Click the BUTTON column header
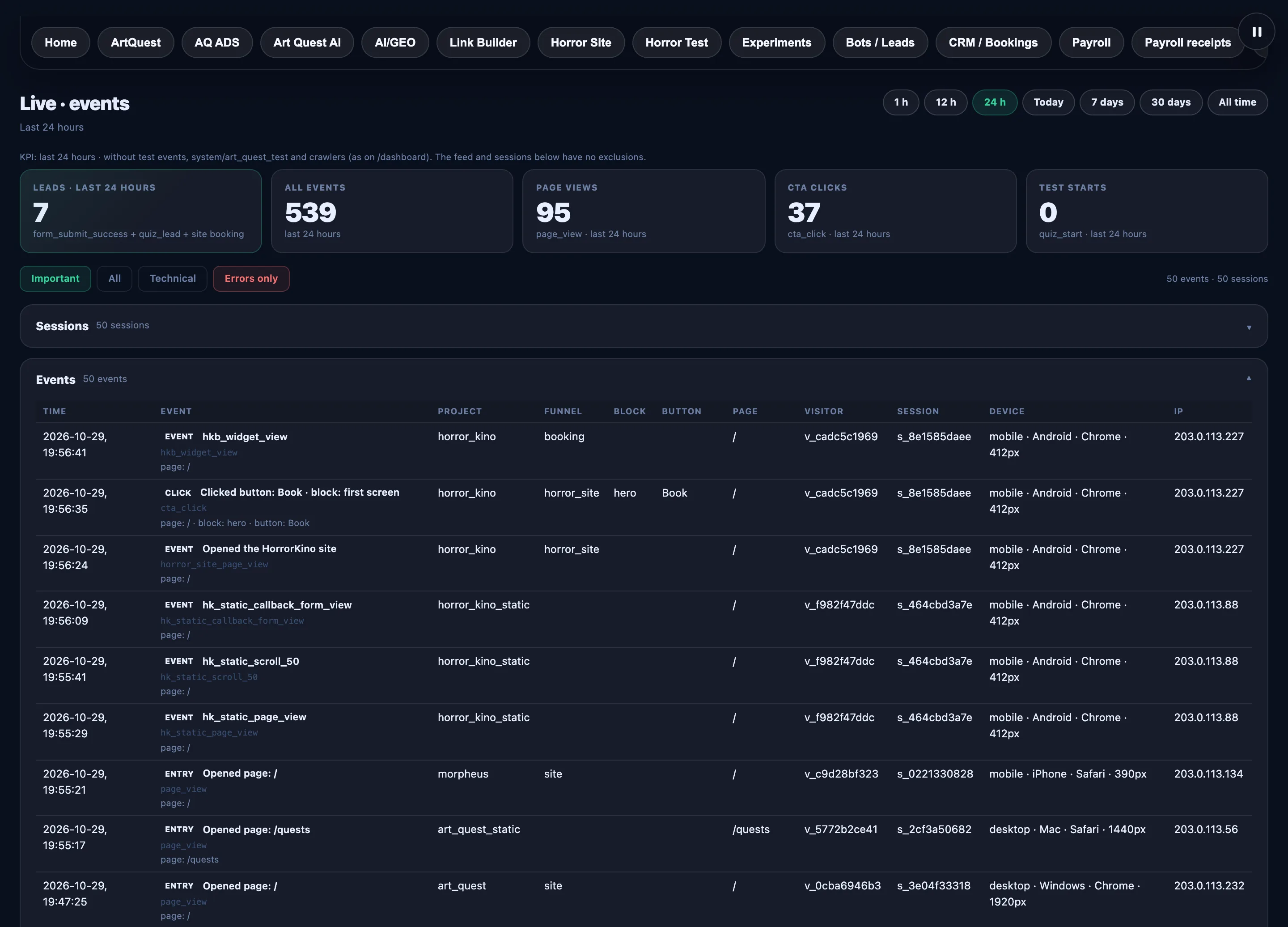Image resolution: width=1288 pixels, height=927 pixels. 682,411
